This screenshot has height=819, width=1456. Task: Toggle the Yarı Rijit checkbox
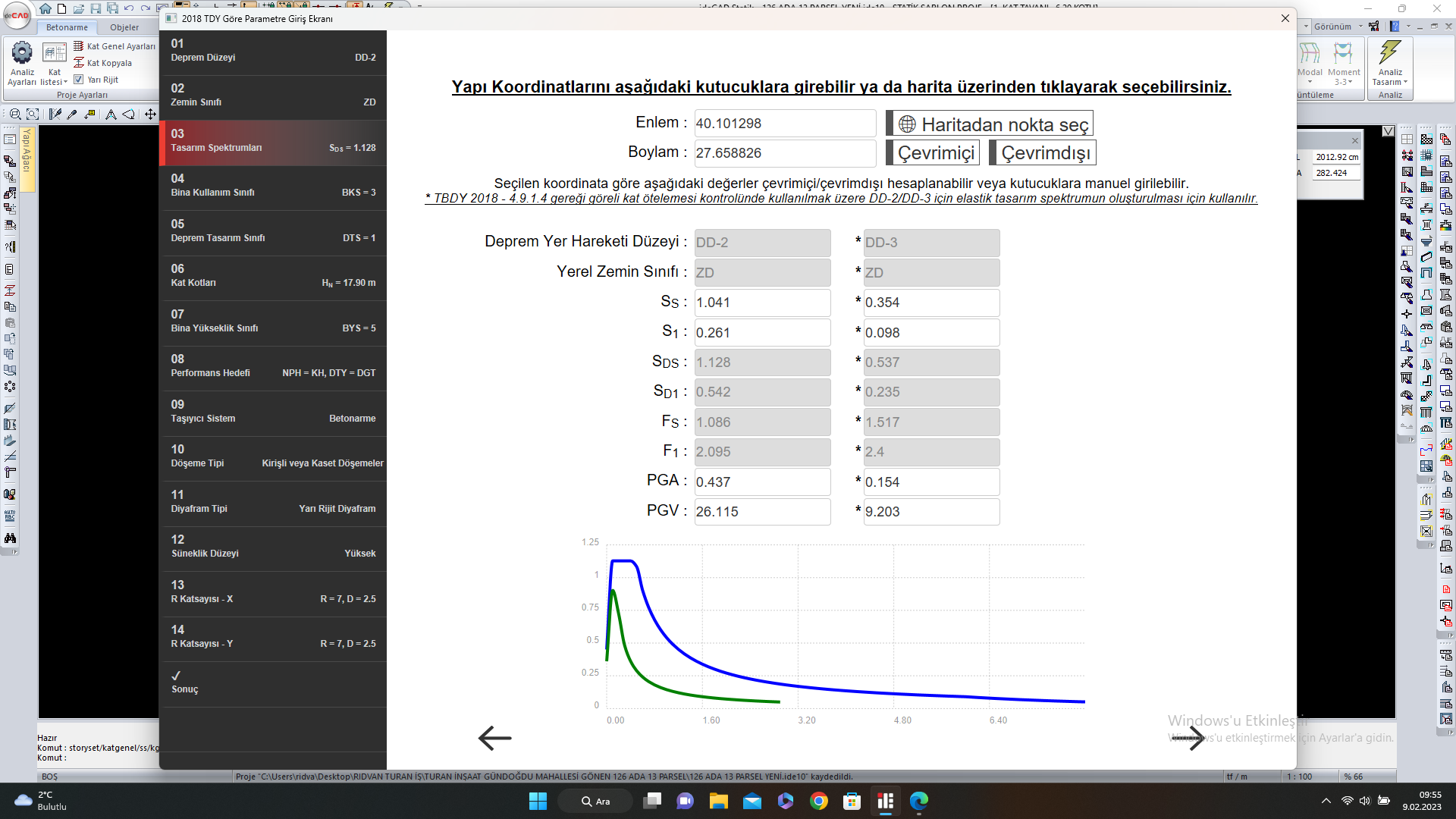(x=79, y=80)
